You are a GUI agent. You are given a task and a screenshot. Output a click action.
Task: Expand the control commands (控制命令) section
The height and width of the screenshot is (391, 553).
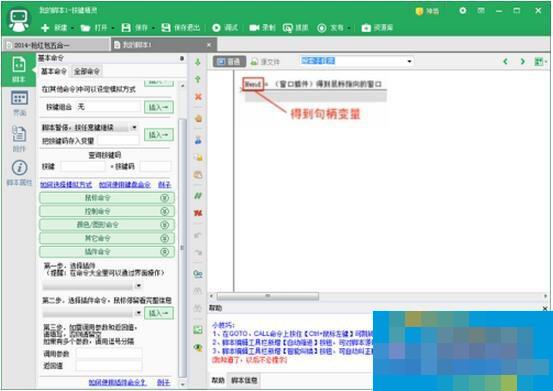click(107, 211)
